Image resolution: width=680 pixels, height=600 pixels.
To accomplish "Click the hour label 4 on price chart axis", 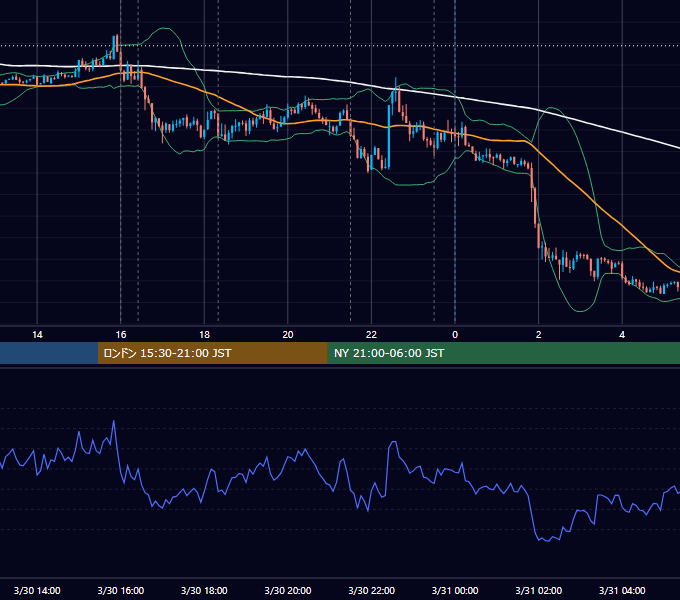I will pyautogui.click(x=622, y=335).
